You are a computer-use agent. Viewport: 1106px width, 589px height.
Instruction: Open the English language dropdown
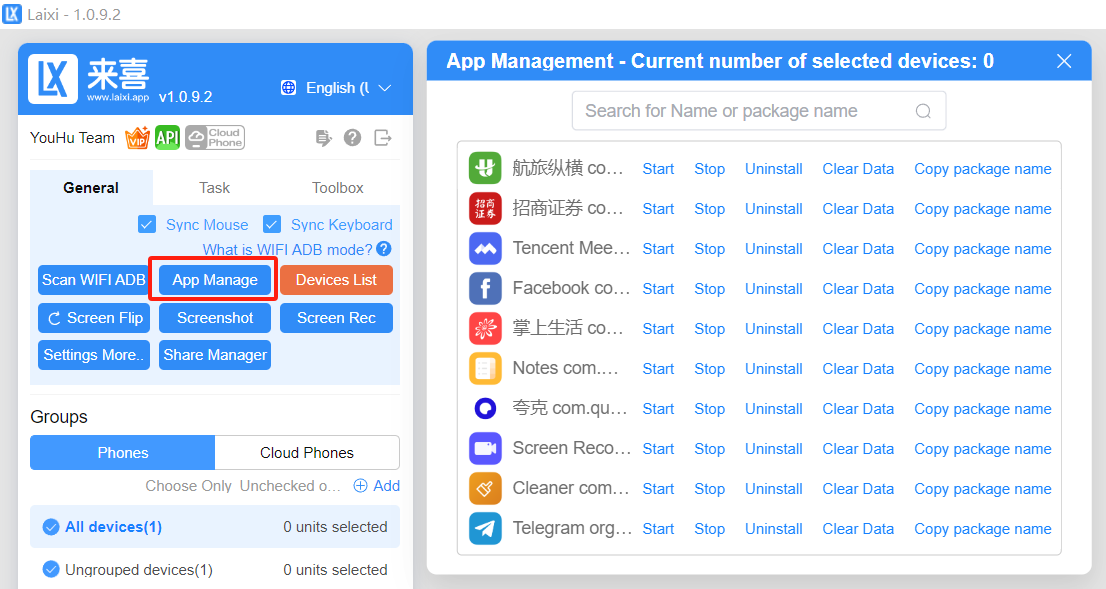(x=336, y=87)
